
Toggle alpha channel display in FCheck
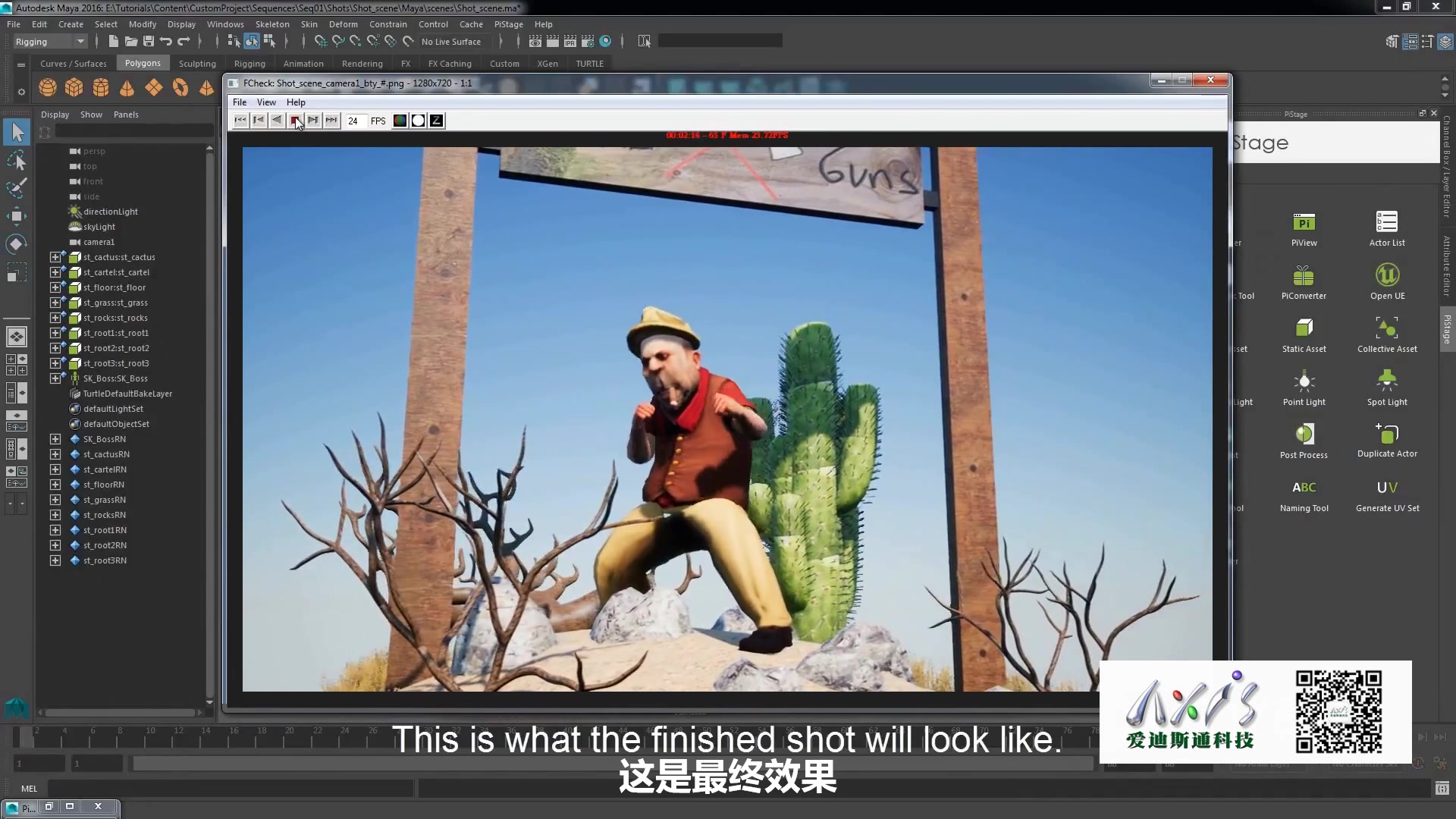tap(418, 121)
